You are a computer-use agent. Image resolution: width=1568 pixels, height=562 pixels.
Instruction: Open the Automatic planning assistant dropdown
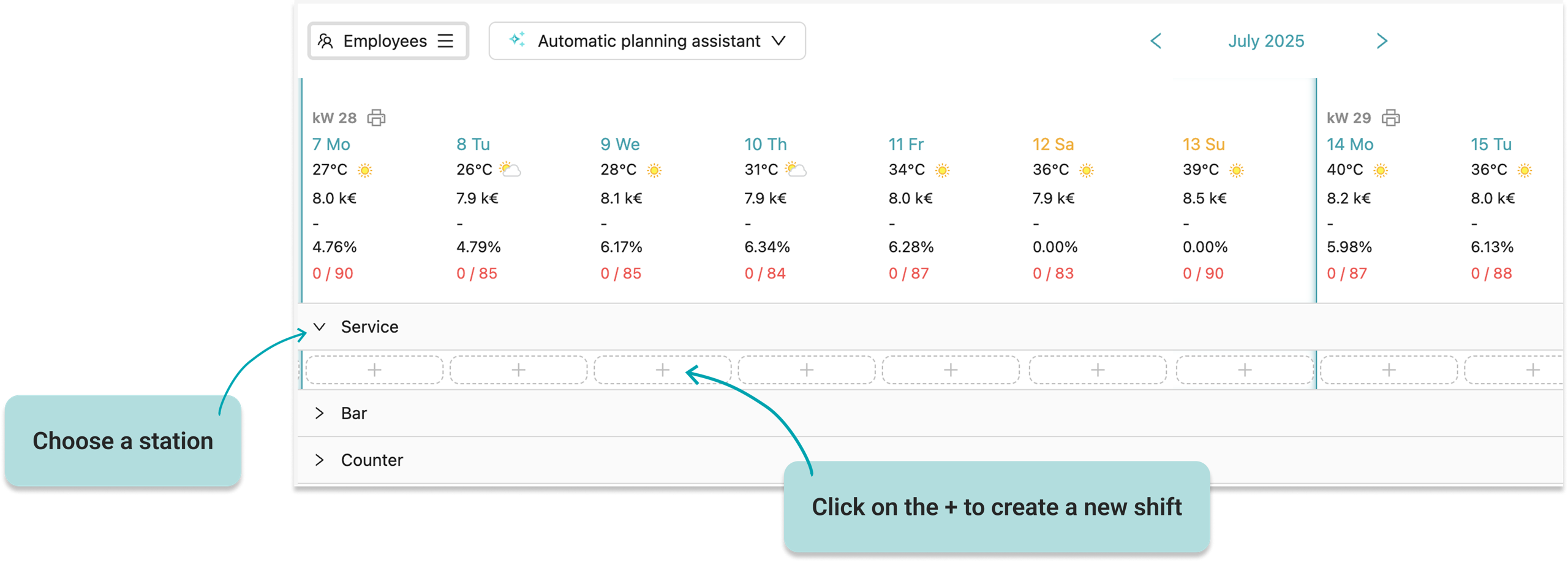click(647, 41)
